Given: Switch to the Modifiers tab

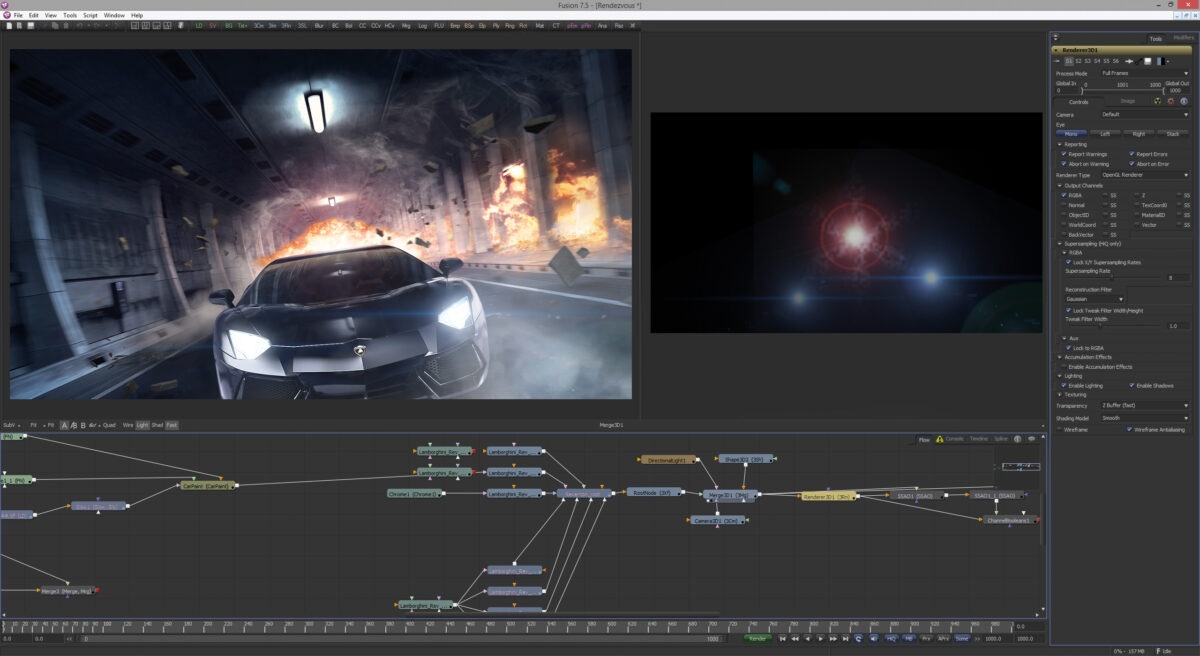Looking at the screenshot, I should 1183,38.
